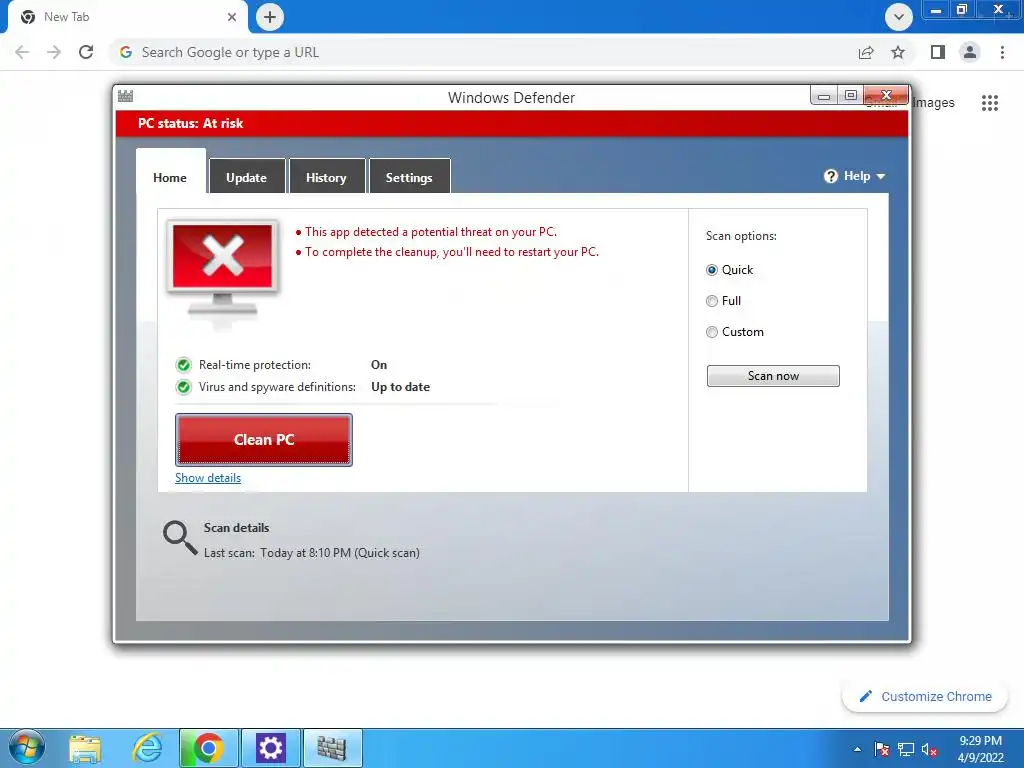Viewport: 1024px width, 768px height.
Task: Click the 'Up to date' definitions value
Action: (400, 387)
